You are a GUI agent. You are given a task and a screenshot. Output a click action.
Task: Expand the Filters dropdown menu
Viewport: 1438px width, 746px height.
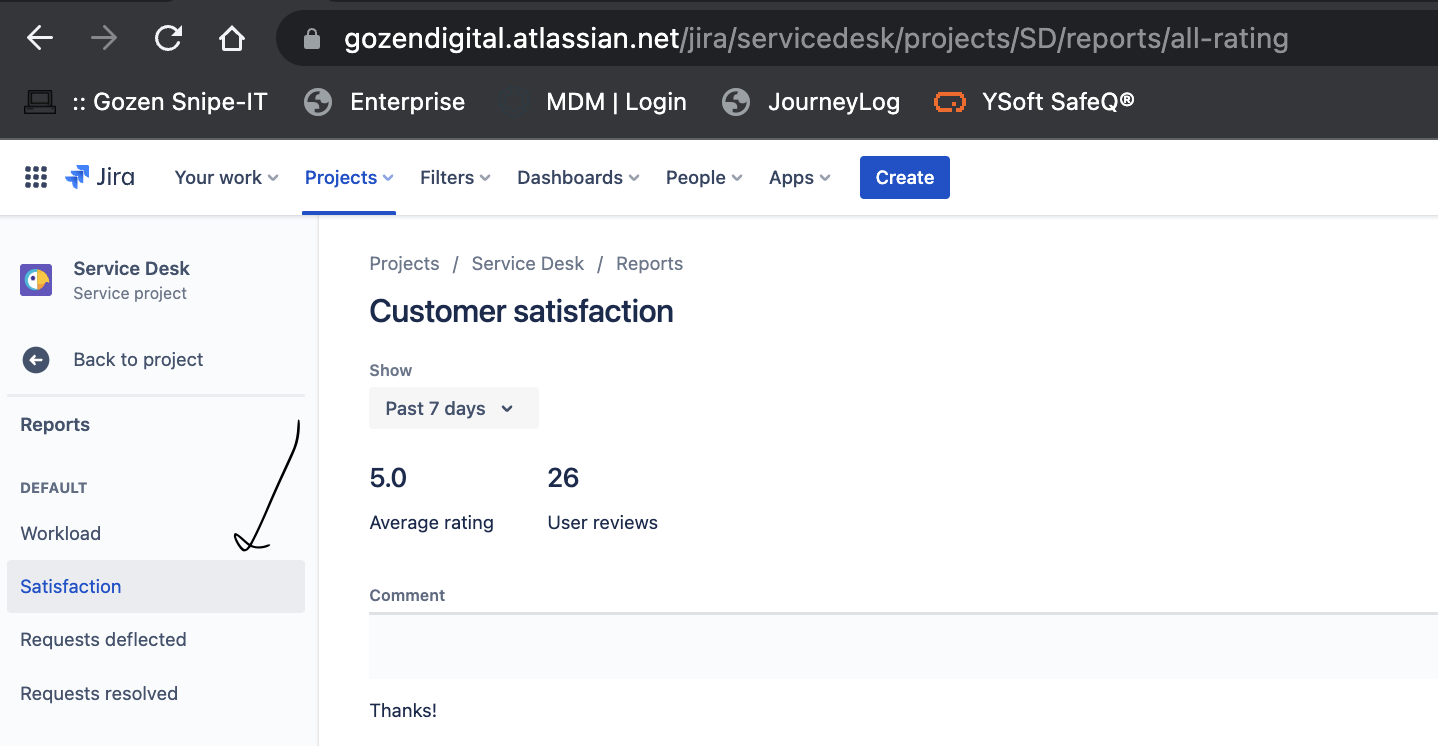point(455,177)
